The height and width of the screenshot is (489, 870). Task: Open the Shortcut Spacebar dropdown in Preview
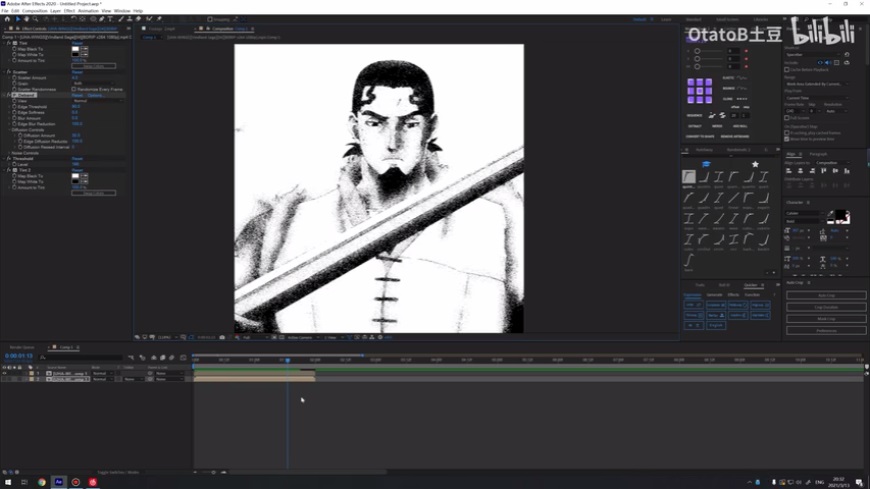814,54
